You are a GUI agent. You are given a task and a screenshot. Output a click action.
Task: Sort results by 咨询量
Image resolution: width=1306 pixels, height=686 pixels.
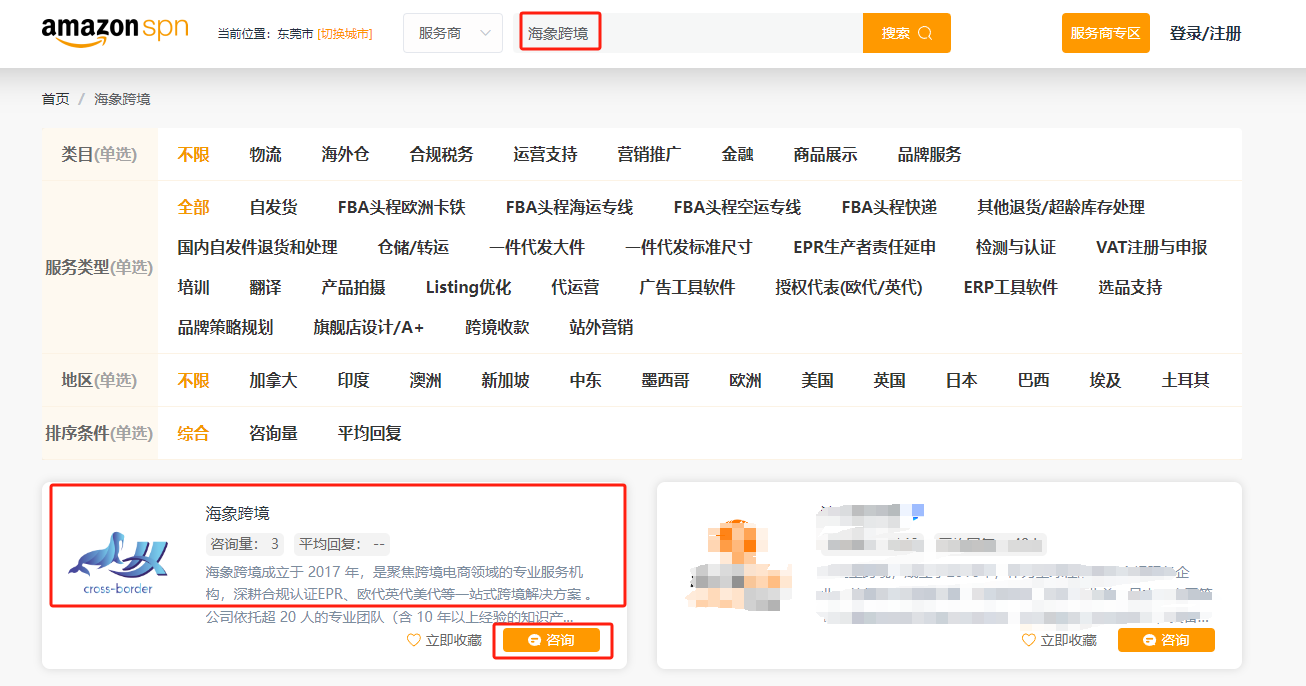tap(274, 433)
